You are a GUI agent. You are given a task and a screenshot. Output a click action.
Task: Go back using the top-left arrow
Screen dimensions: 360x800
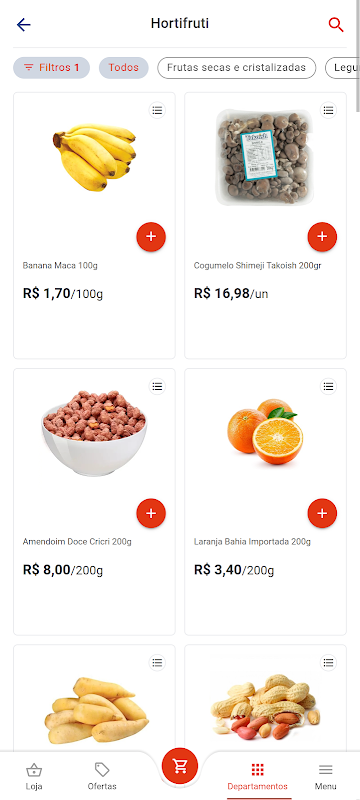pyautogui.click(x=23, y=24)
